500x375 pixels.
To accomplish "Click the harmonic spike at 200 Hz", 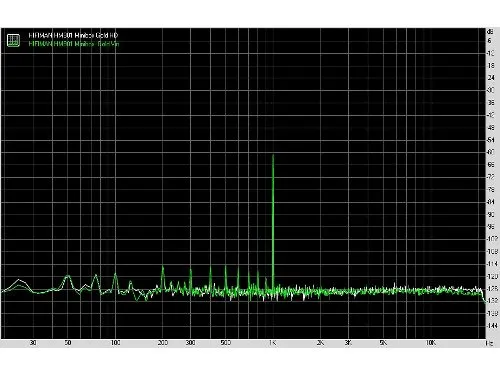I will point(163,268).
